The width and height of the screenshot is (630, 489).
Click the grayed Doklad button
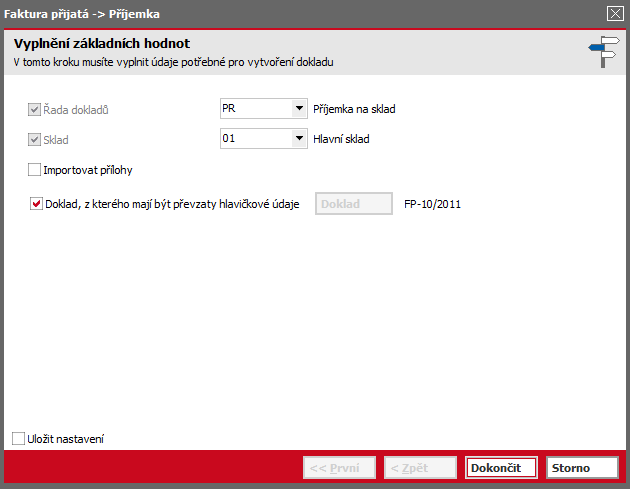tap(354, 204)
